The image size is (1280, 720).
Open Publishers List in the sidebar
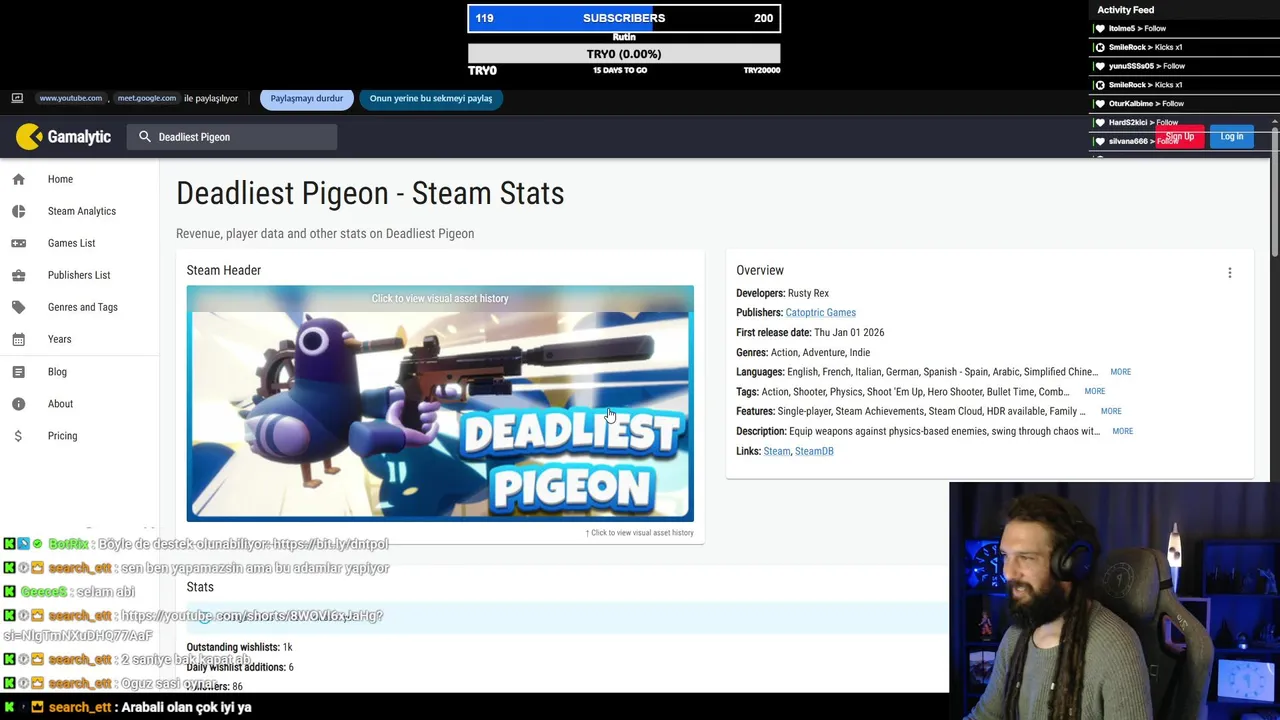(x=79, y=275)
